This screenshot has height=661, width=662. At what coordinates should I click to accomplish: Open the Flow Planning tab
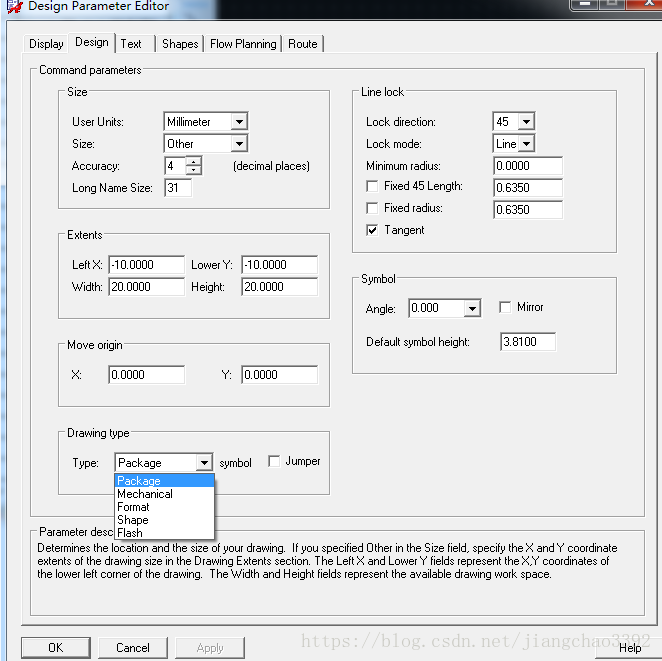243,44
